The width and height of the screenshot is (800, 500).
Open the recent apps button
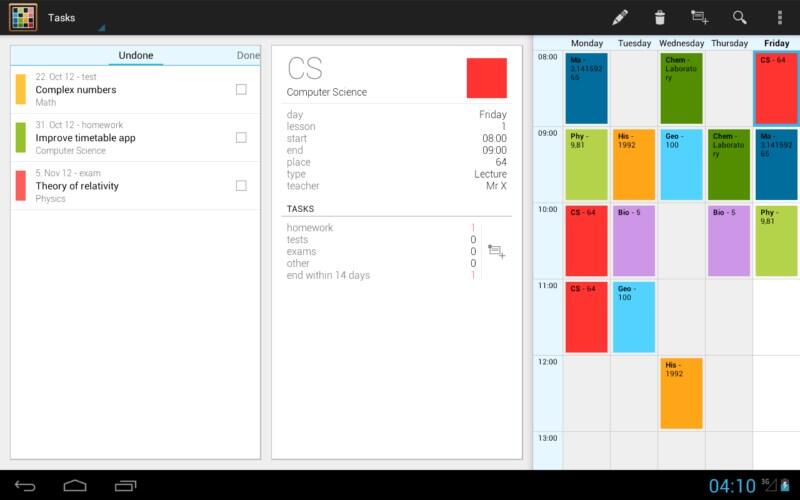(126, 486)
